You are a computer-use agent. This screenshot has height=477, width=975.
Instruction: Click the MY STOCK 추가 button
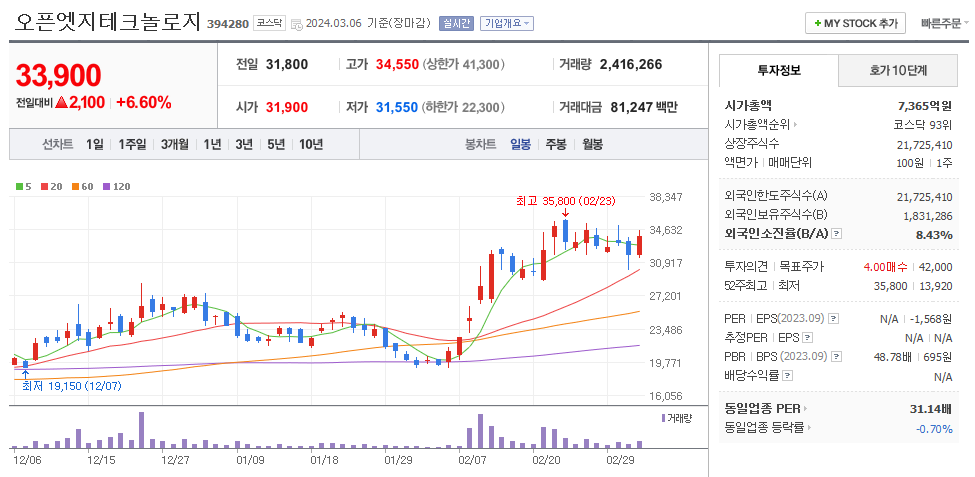pos(855,24)
